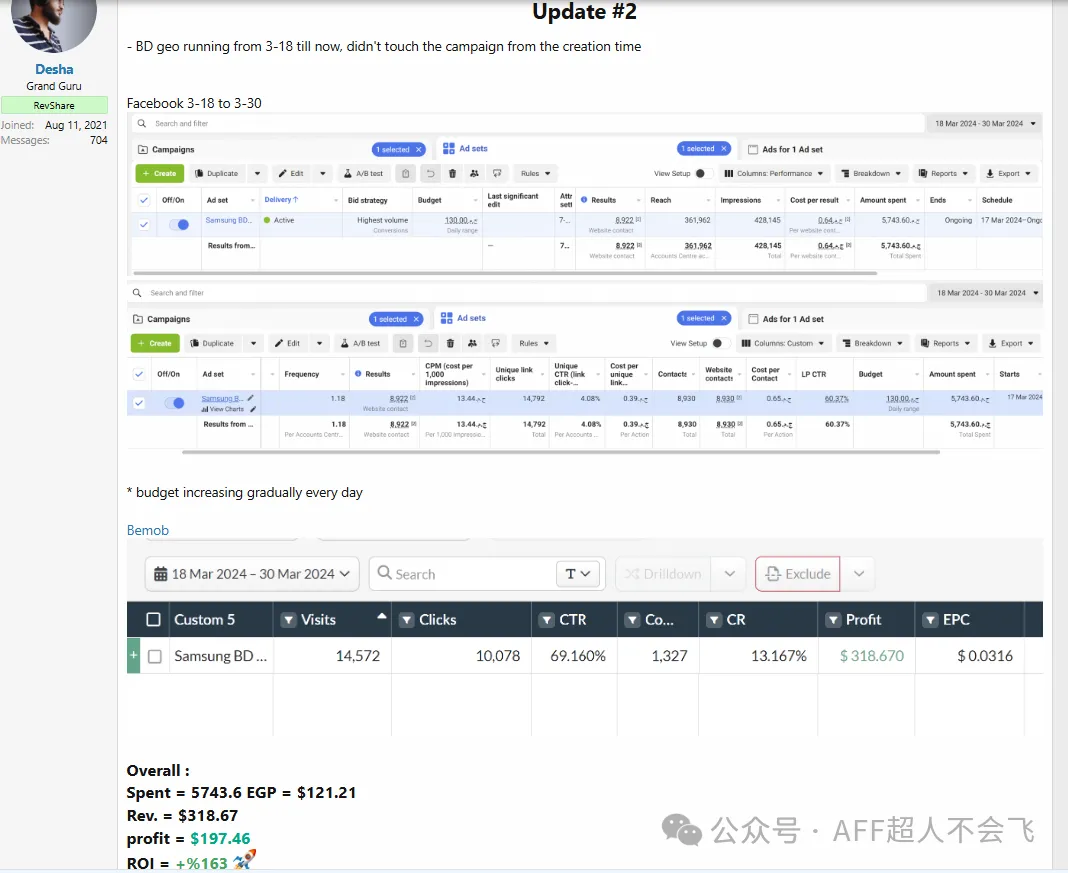Open the T dropdown in Bemob search
The height and width of the screenshot is (873, 1068).
click(x=578, y=574)
